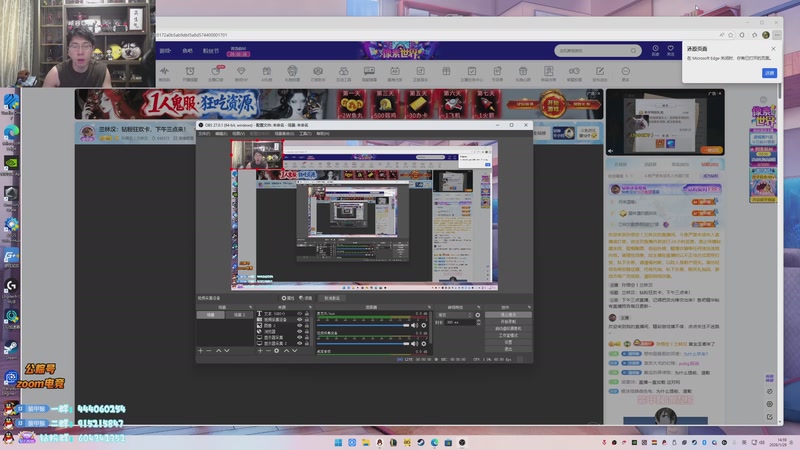Click 启动虚拟摄像机 in OBS controls
Image resolution: width=800 pixels, height=450 pixels.
click(508, 329)
